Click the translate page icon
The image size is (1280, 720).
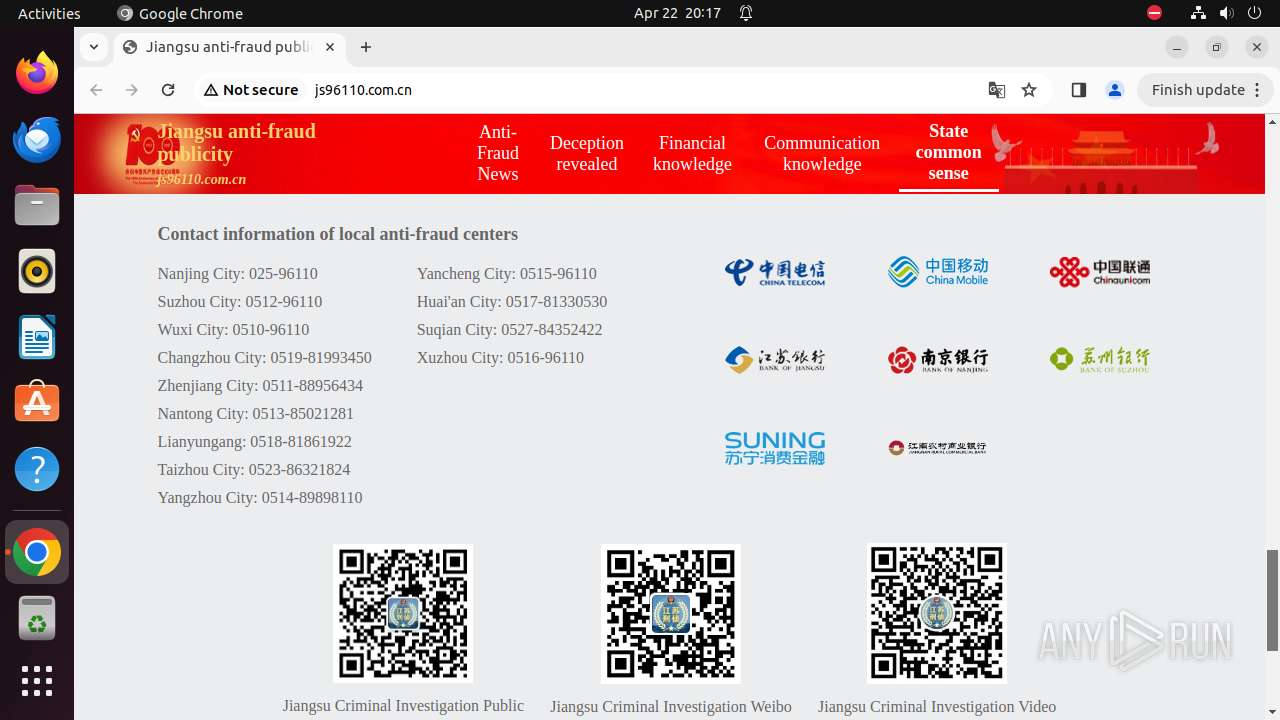click(997, 90)
